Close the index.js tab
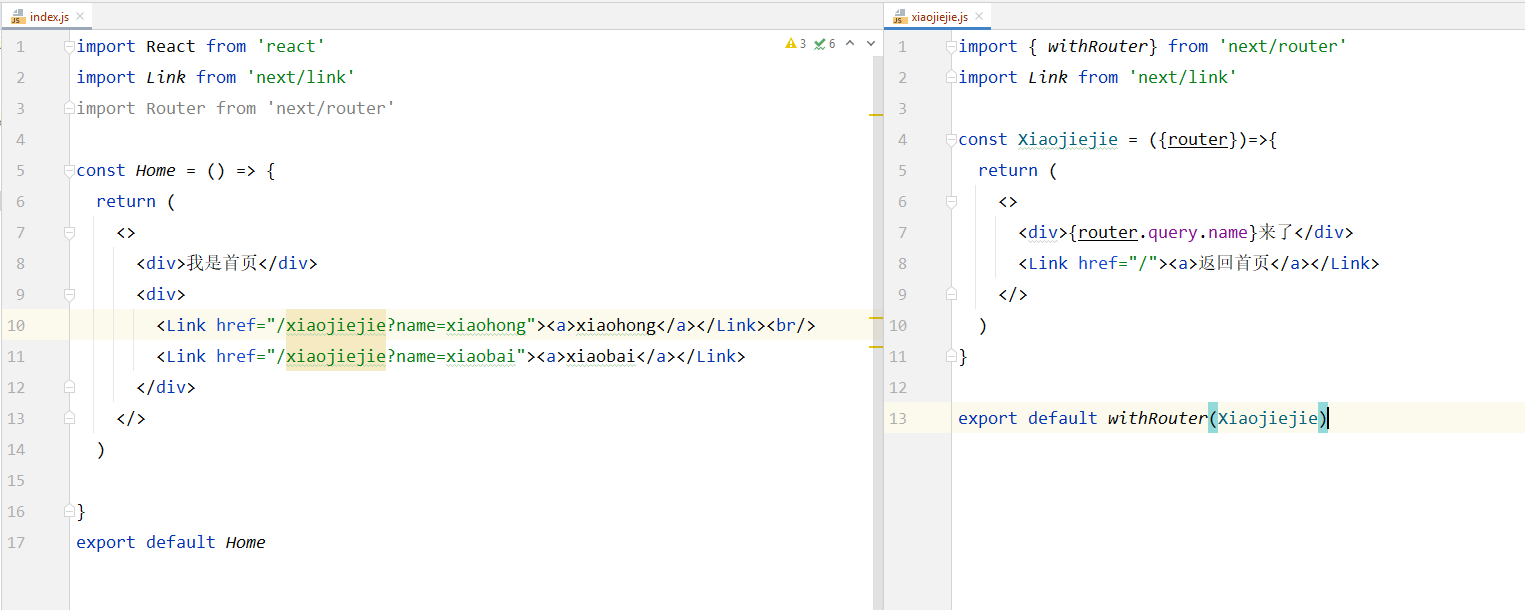 click(x=81, y=17)
